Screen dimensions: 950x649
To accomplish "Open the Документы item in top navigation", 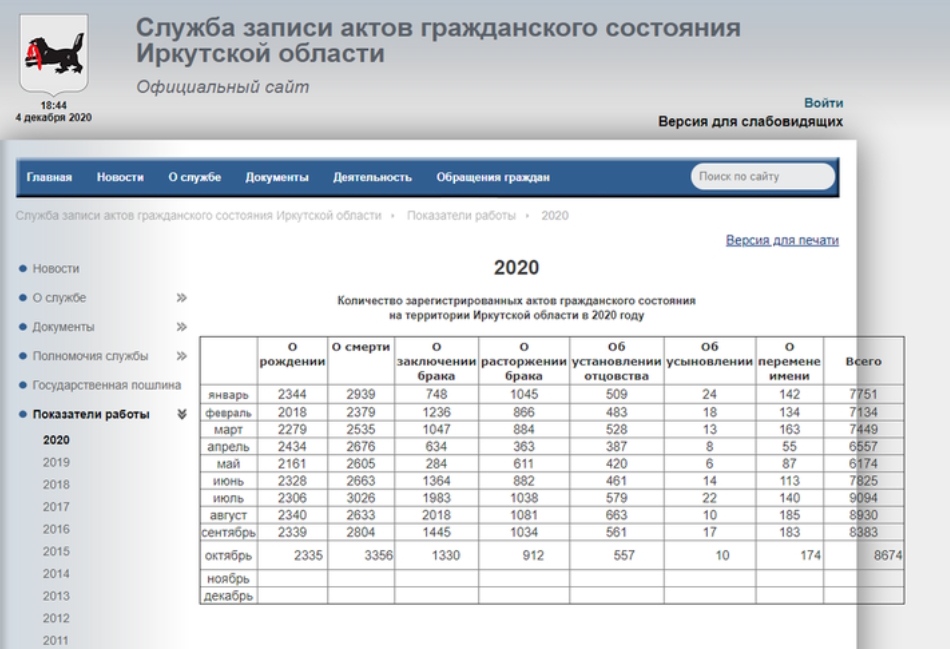I will point(277,178).
